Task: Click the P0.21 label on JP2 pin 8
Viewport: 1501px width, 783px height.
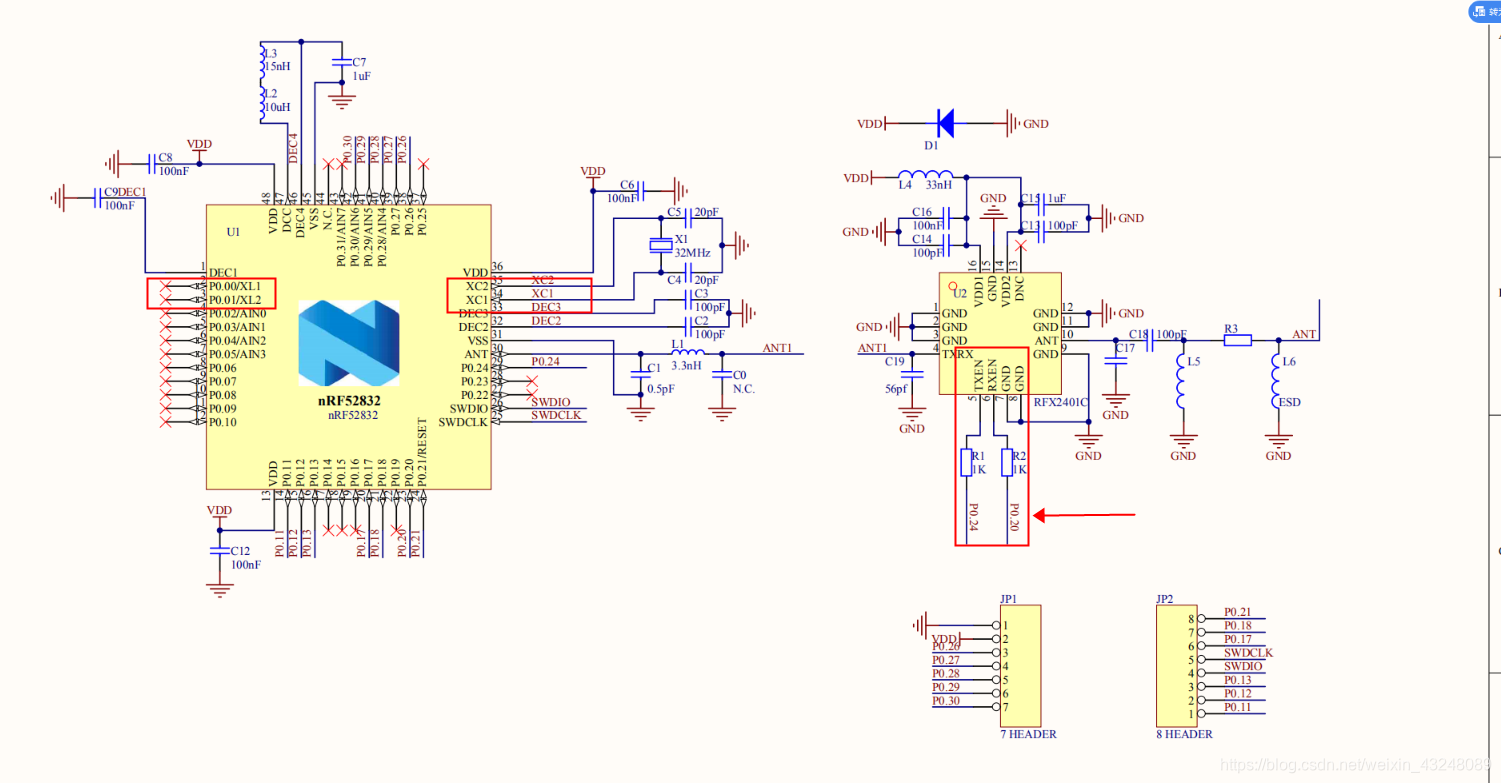Action: point(1238,612)
